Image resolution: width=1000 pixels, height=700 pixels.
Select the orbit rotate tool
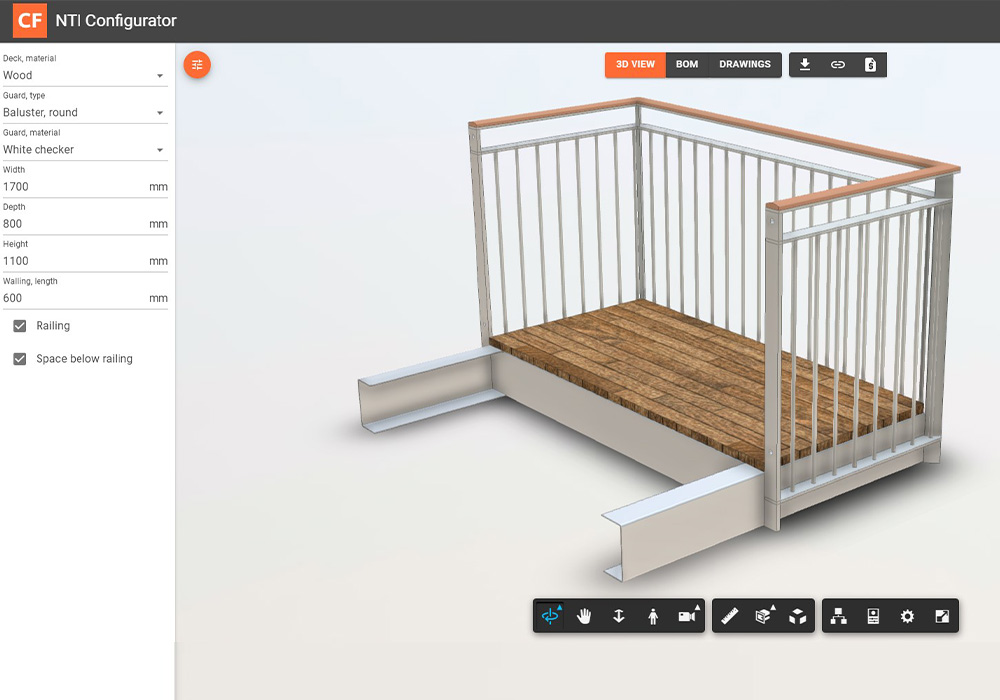pos(550,617)
